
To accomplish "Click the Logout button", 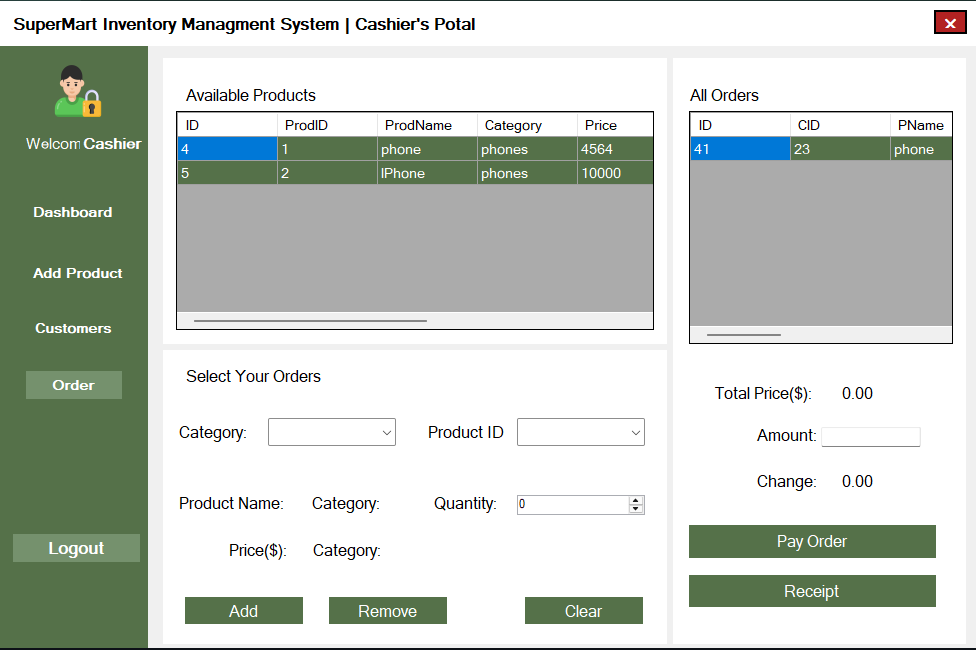I will (x=76, y=548).
